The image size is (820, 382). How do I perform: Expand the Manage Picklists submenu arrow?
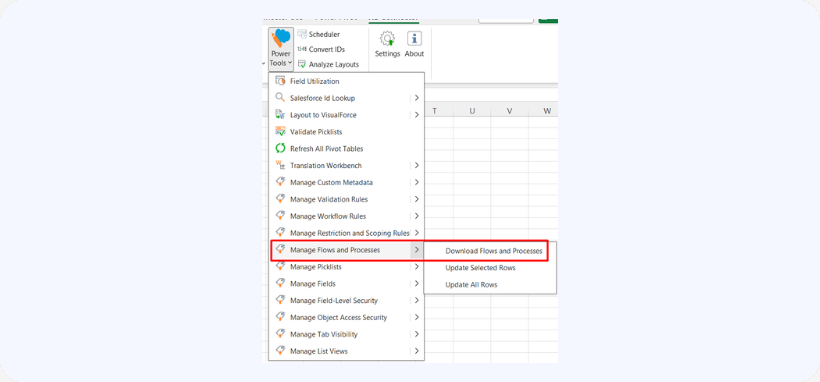click(x=416, y=266)
